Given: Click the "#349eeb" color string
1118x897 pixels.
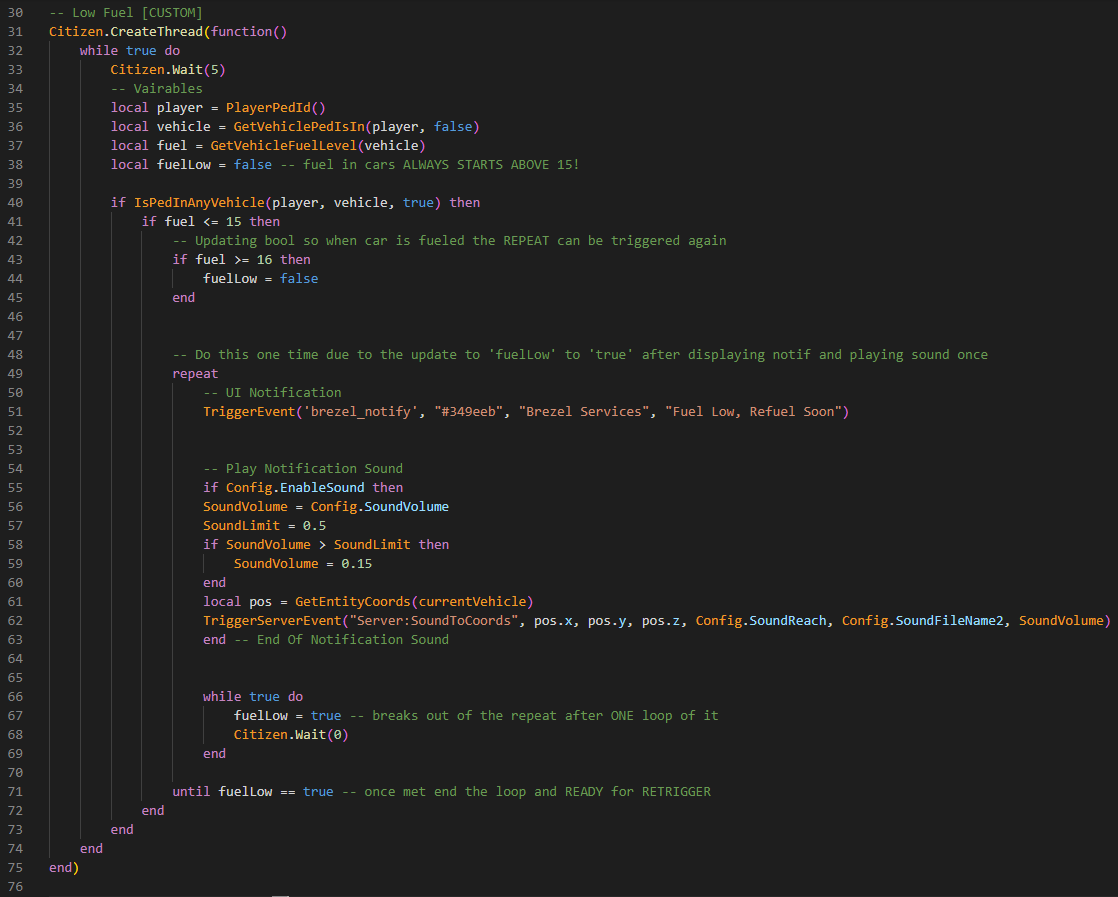Looking at the screenshot, I should (468, 412).
